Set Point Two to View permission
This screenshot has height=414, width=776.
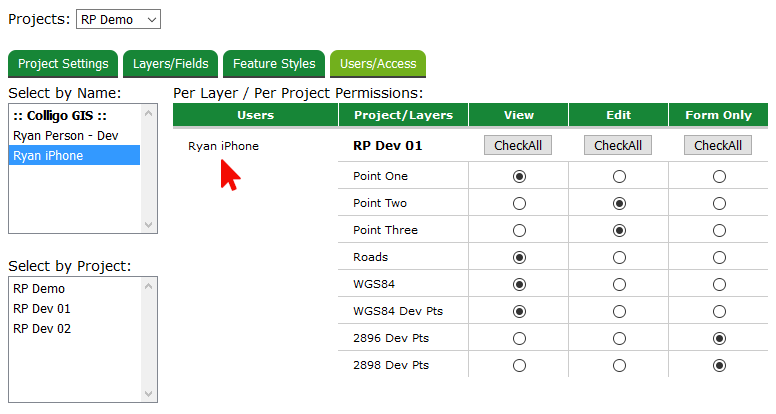point(519,204)
